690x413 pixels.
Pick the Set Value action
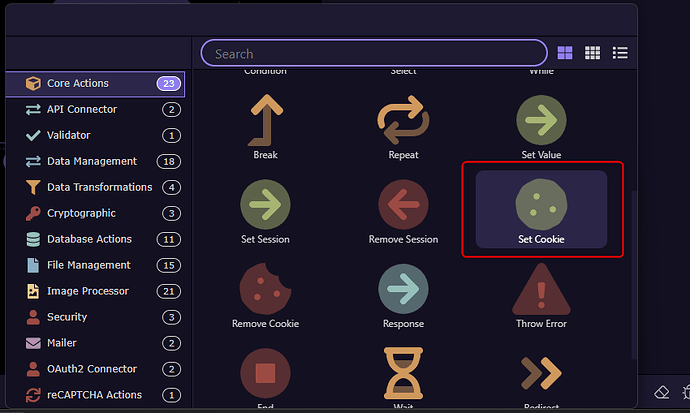coord(541,121)
